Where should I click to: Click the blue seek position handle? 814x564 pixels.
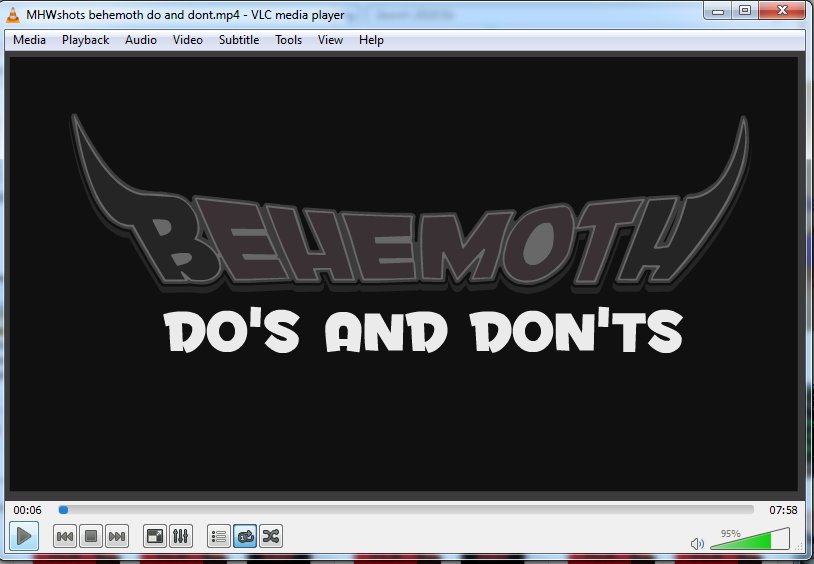click(x=63, y=510)
